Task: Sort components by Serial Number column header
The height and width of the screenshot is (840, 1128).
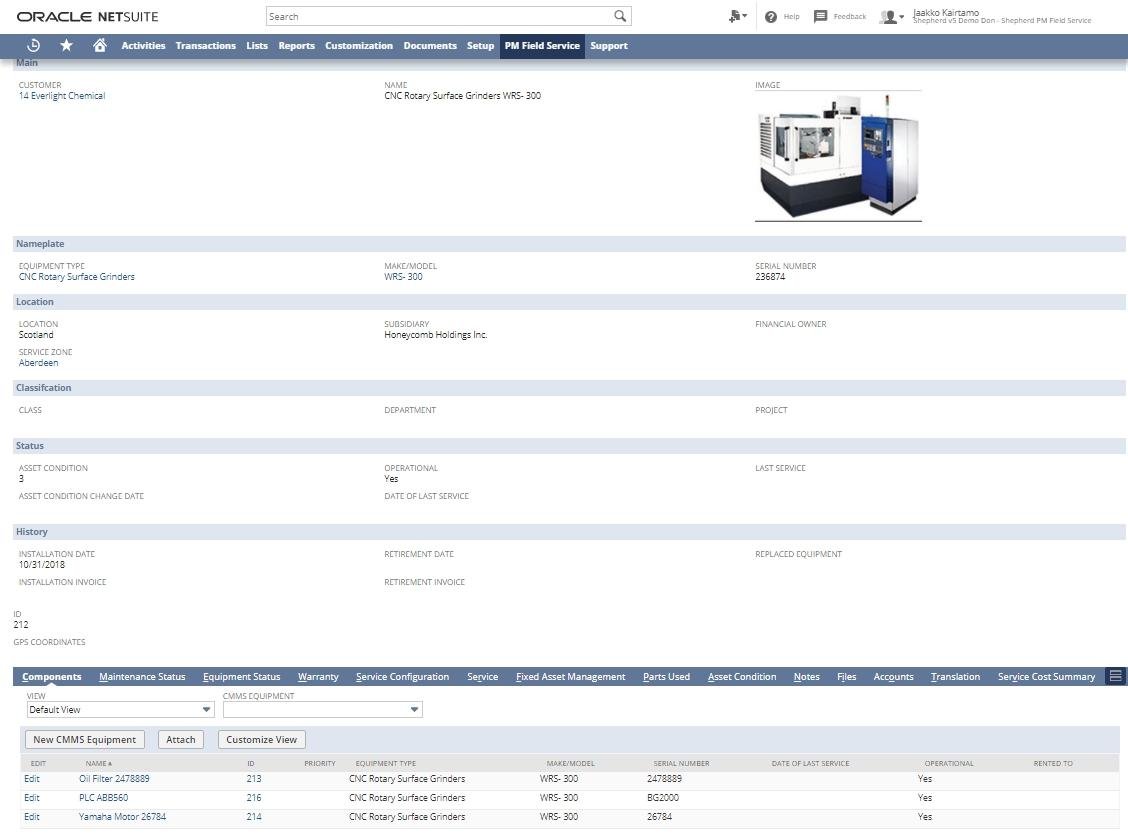Action: (x=681, y=763)
